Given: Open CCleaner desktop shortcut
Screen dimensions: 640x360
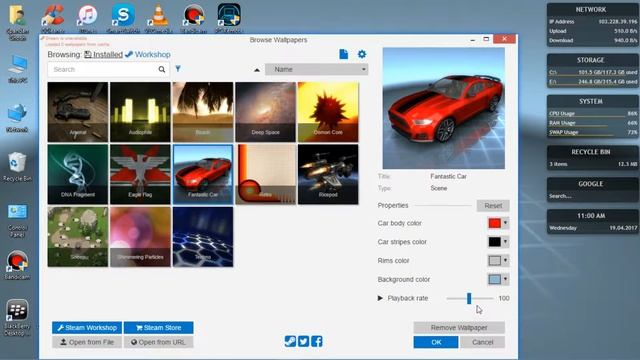Looking at the screenshot, I should point(53,18).
